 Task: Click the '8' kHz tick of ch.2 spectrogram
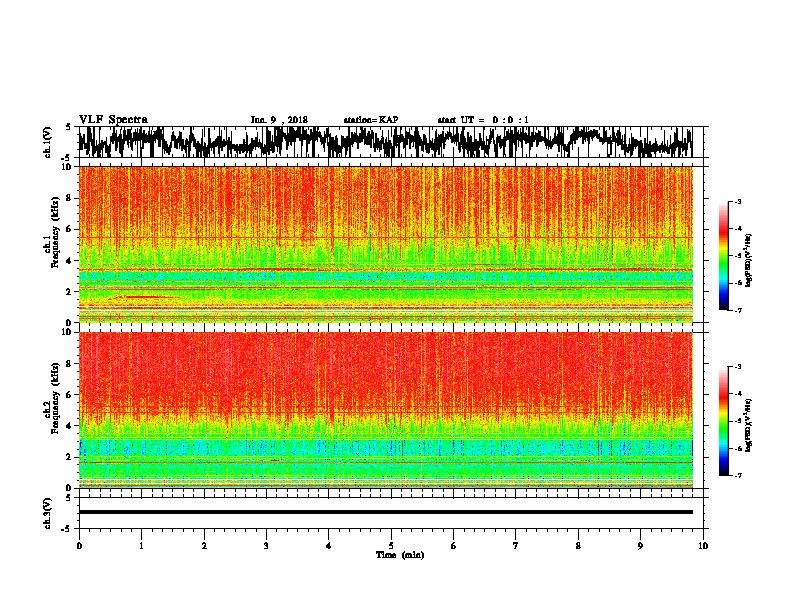click(x=69, y=364)
